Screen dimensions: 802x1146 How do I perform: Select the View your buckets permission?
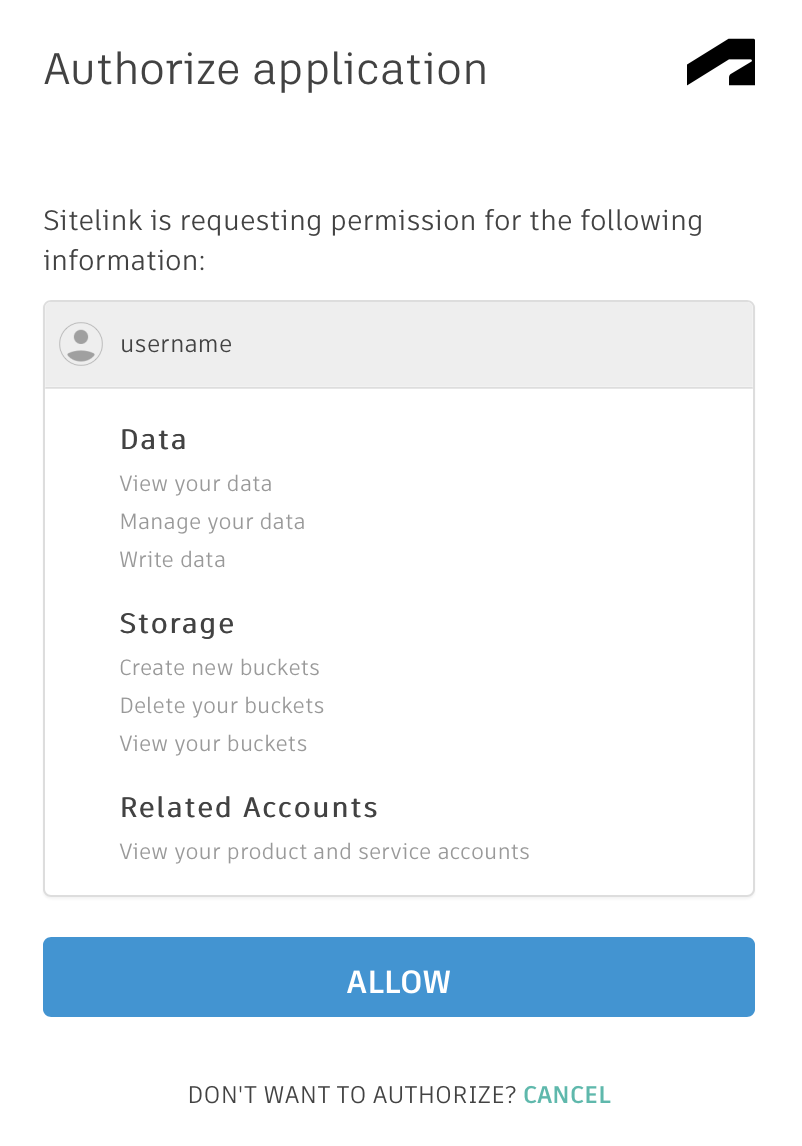pos(213,744)
